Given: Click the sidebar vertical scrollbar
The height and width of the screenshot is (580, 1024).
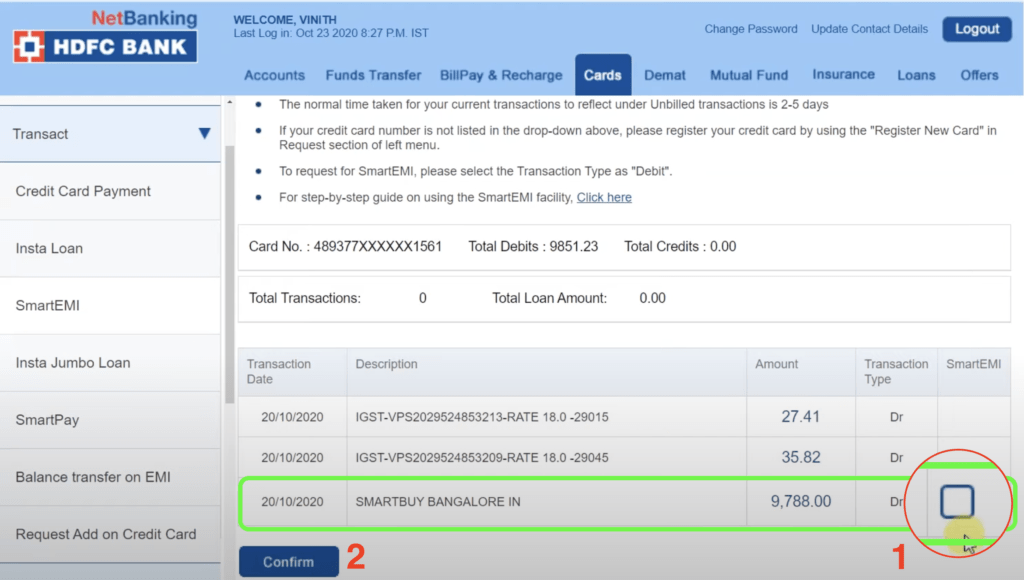Looking at the screenshot, I should pos(229,274).
